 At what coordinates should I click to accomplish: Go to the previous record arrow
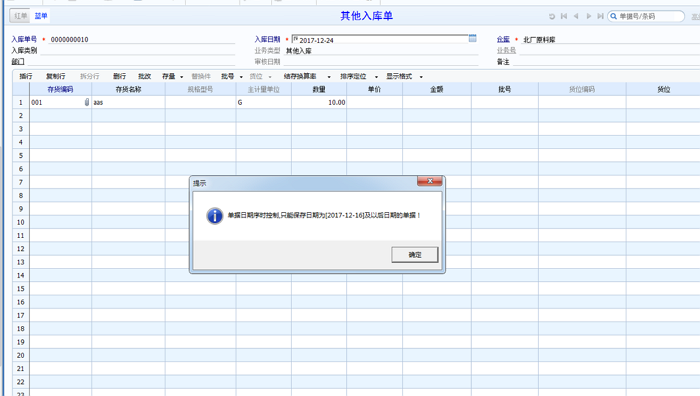(x=576, y=16)
